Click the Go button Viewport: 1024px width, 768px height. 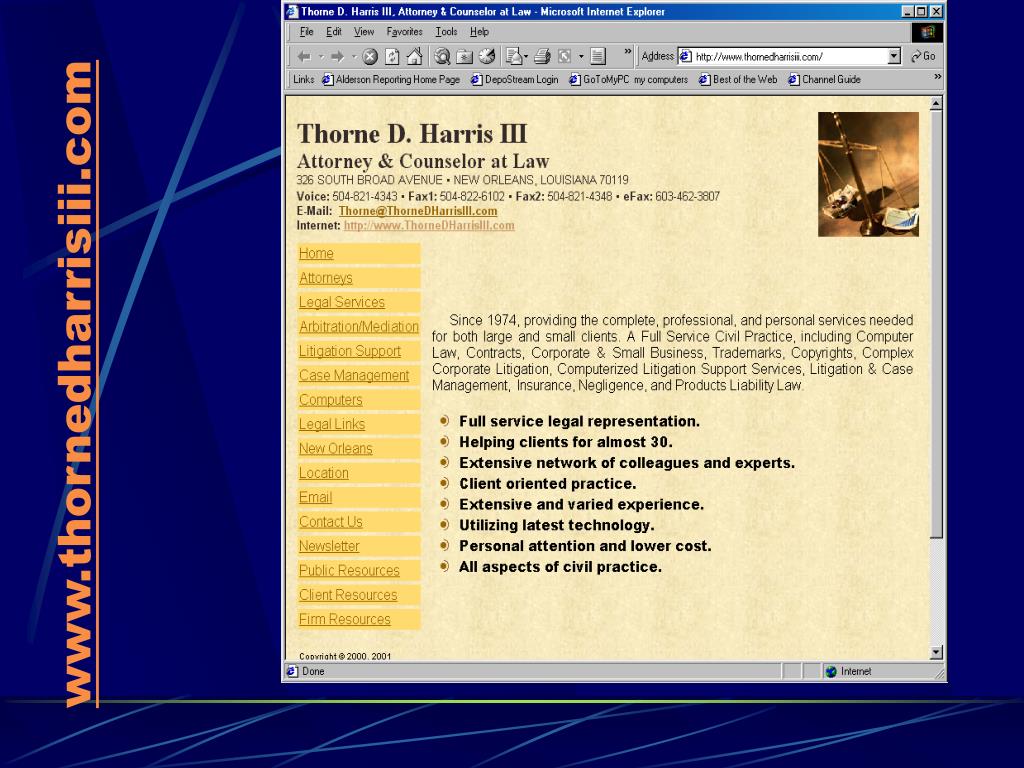pos(923,57)
